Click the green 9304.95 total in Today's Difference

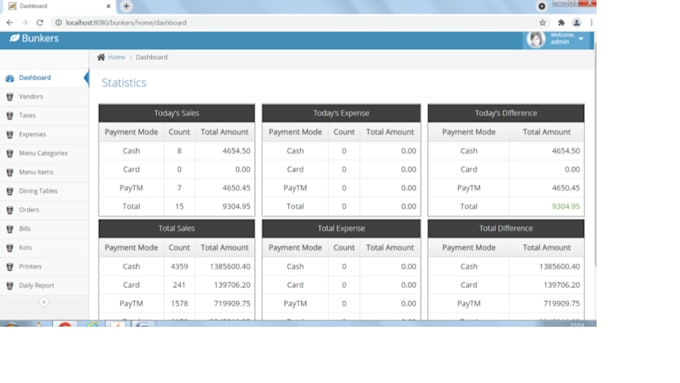coord(566,206)
